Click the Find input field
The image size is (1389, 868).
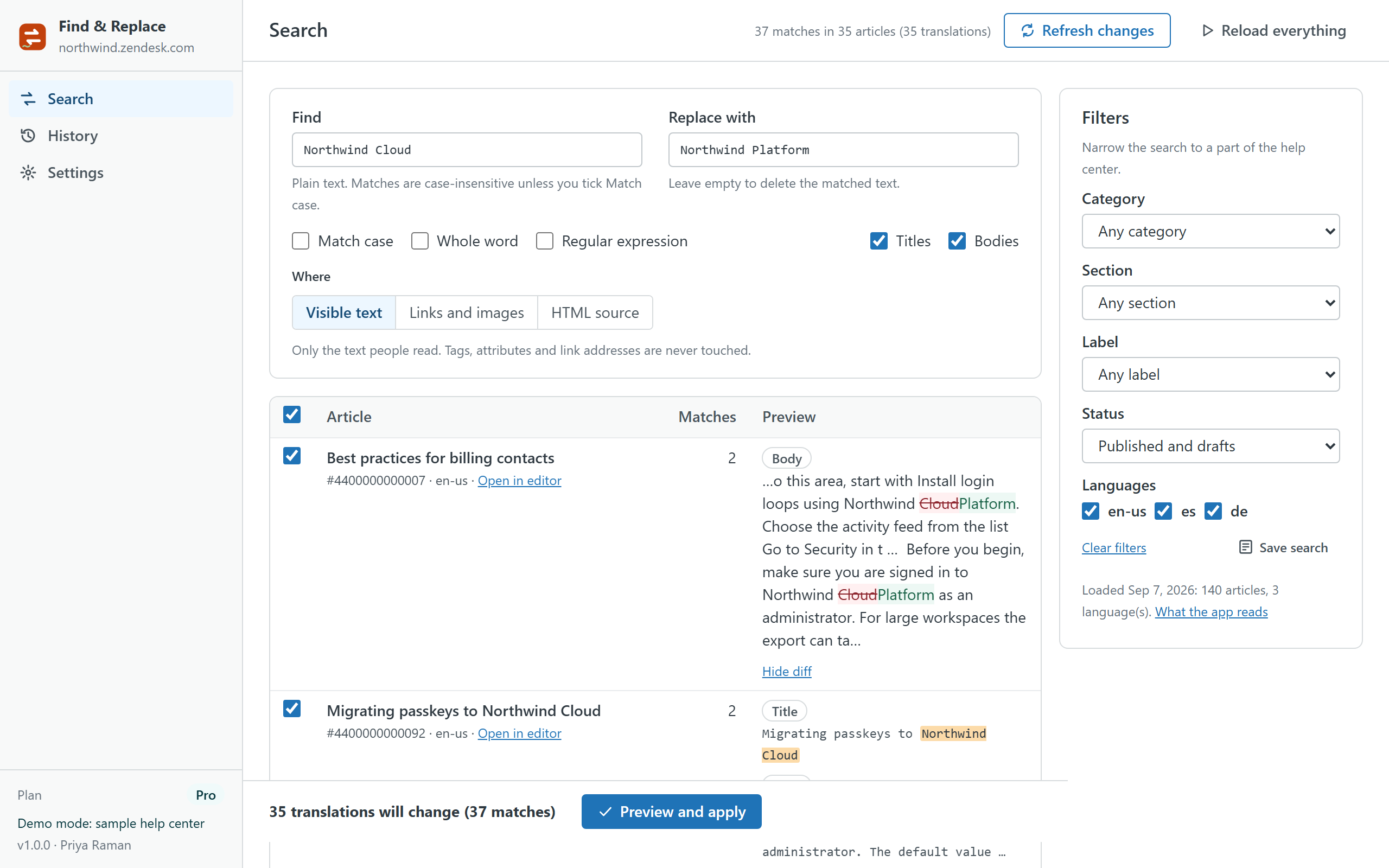467,150
